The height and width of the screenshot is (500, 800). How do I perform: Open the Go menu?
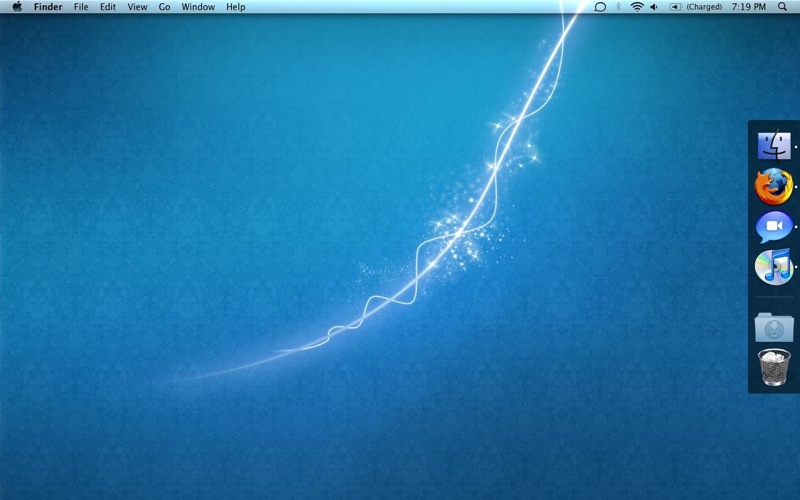click(164, 7)
